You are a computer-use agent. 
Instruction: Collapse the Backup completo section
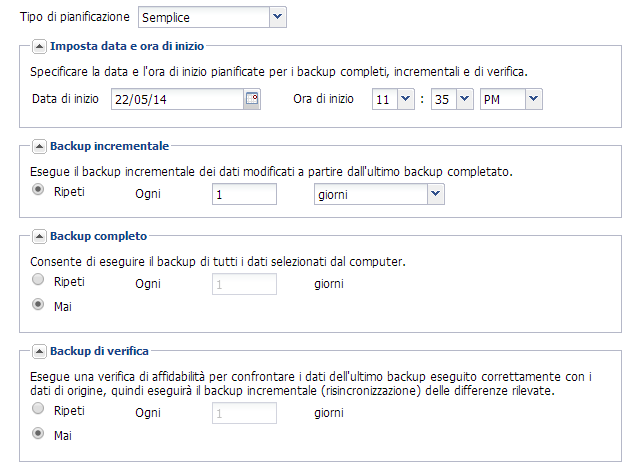pyautogui.click(x=39, y=237)
